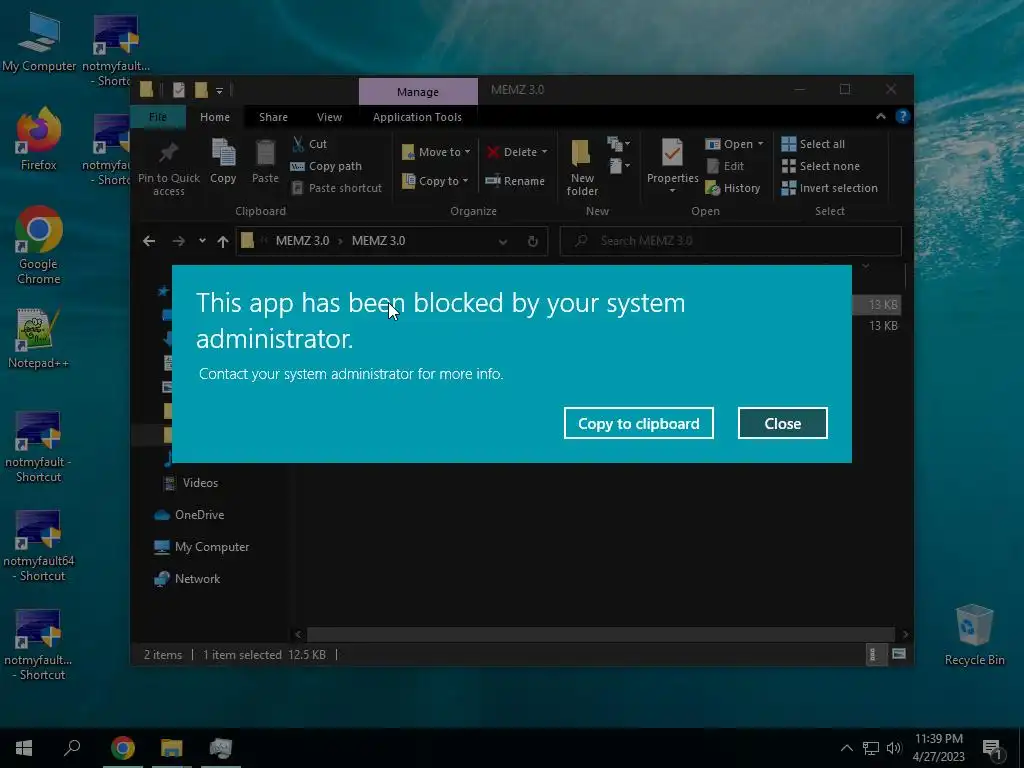Viewport: 1024px width, 768px height.
Task: Select Paste shortcut option
Action: point(336,188)
